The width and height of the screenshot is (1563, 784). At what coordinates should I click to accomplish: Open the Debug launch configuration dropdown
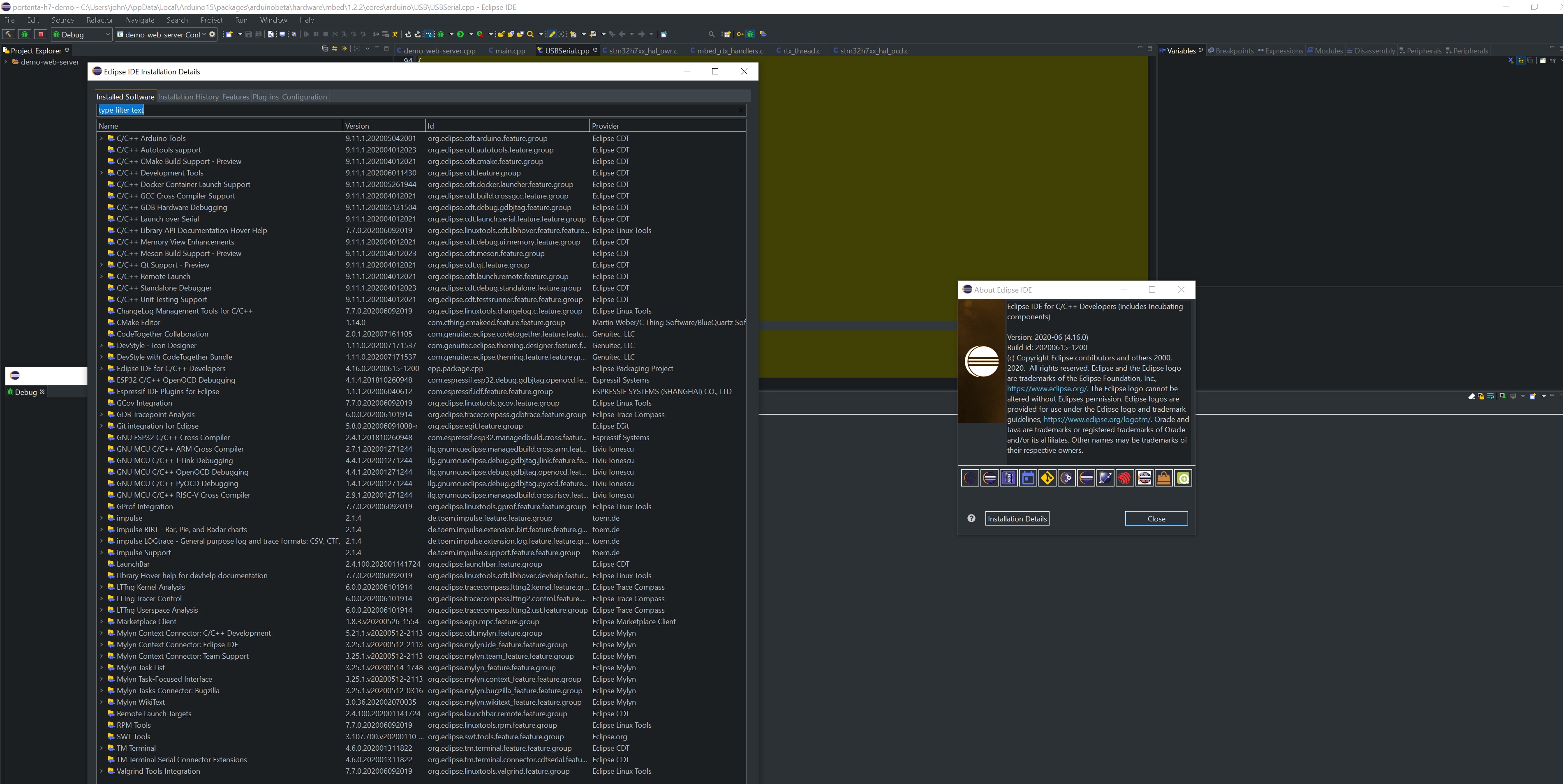(x=108, y=35)
